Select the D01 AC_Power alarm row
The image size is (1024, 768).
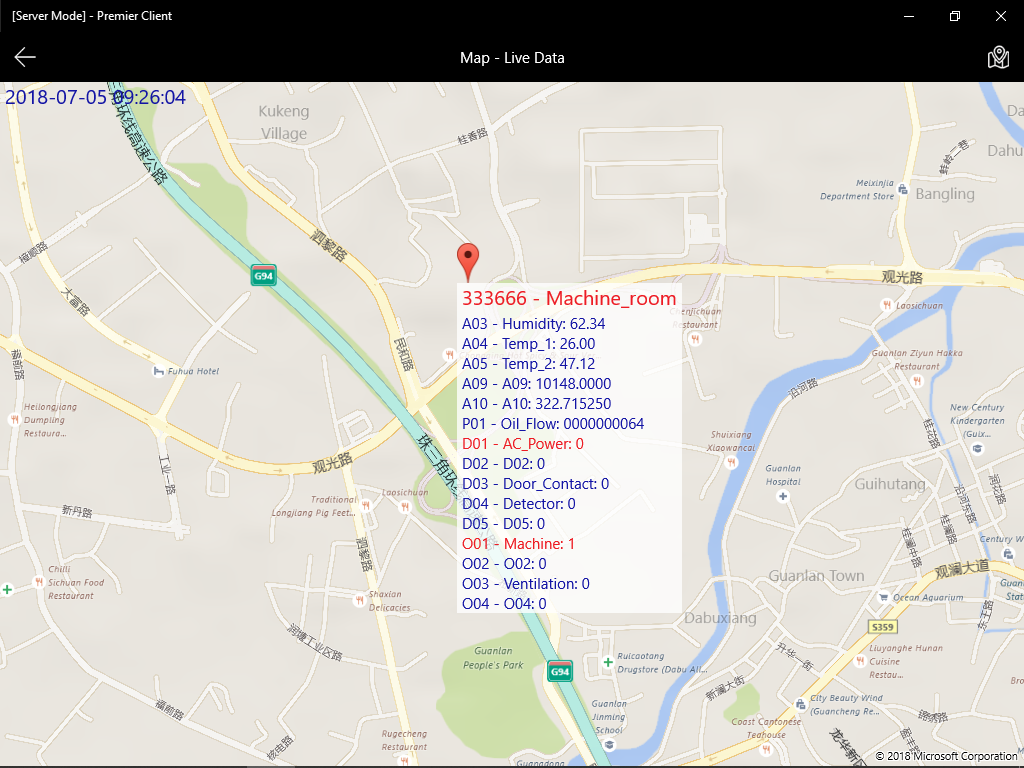[x=522, y=444]
